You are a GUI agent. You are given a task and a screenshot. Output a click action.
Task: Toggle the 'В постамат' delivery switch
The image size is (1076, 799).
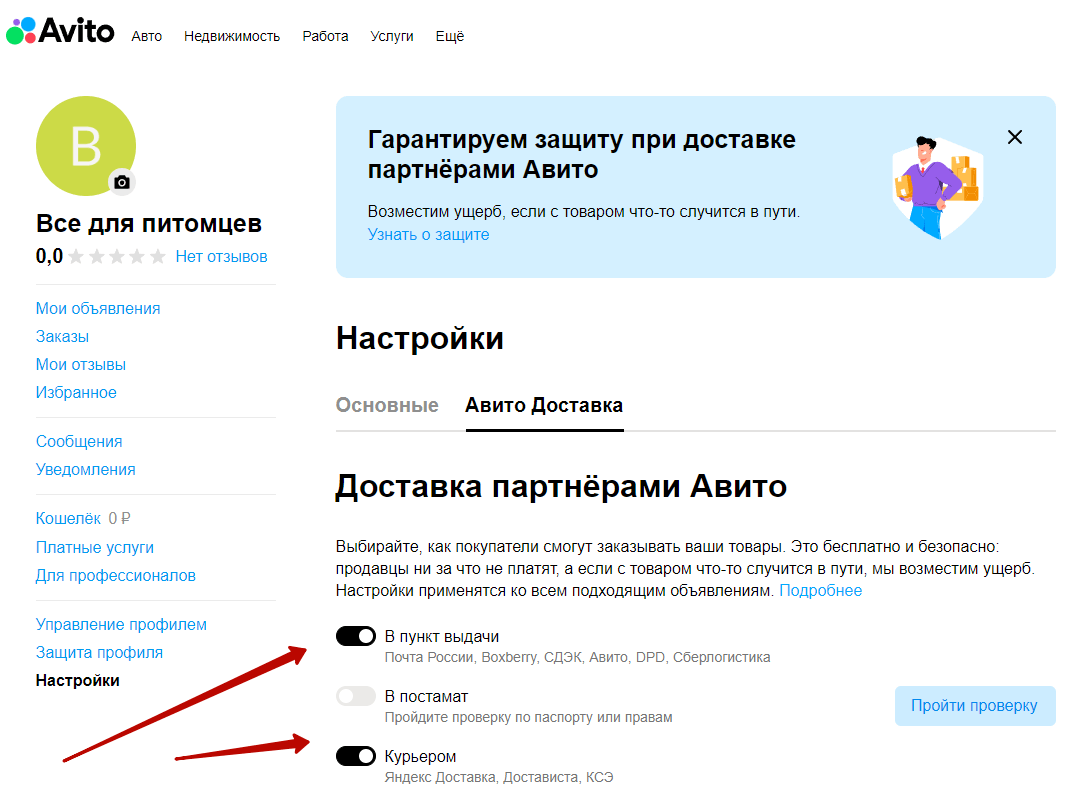click(x=355, y=696)
